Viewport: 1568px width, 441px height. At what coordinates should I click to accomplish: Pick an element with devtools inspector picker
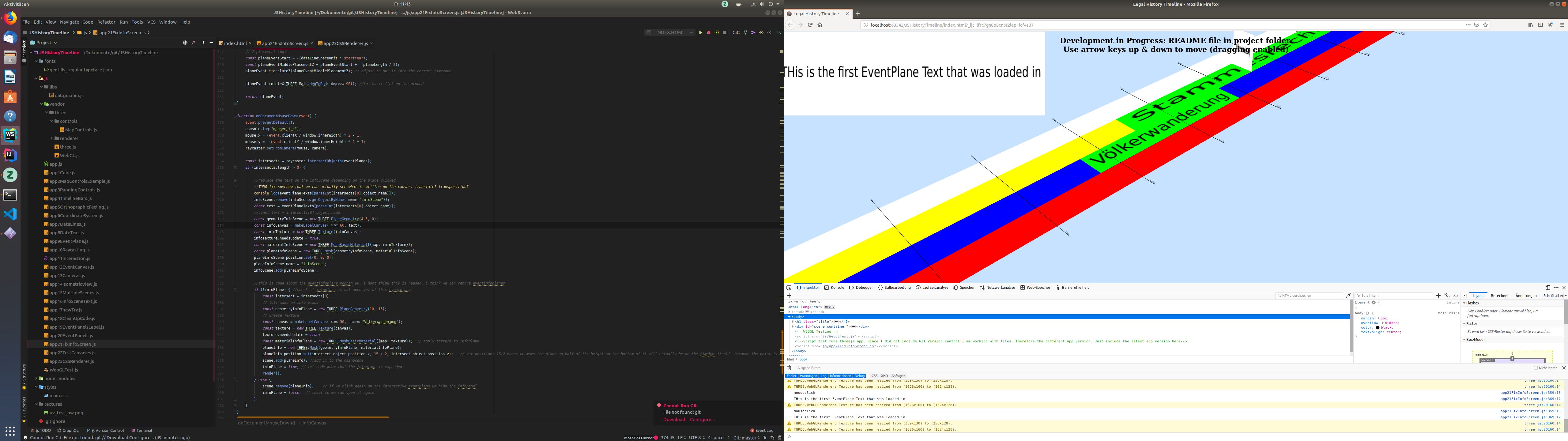click(789, 288)
